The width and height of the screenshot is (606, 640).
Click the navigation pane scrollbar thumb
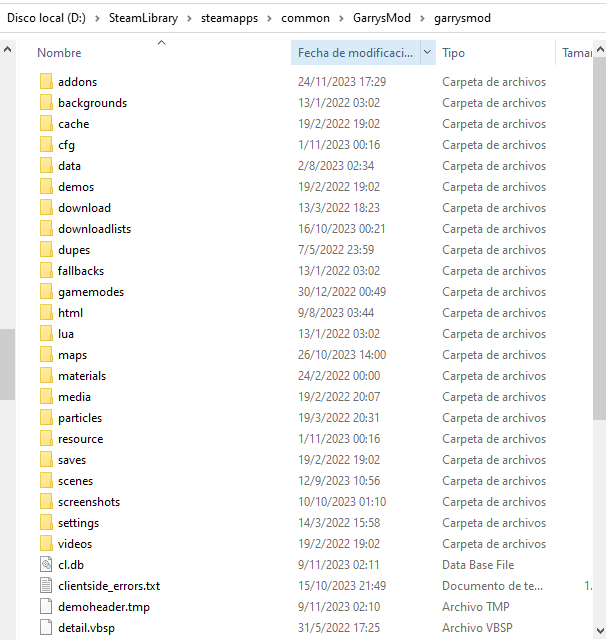(7, 364)
